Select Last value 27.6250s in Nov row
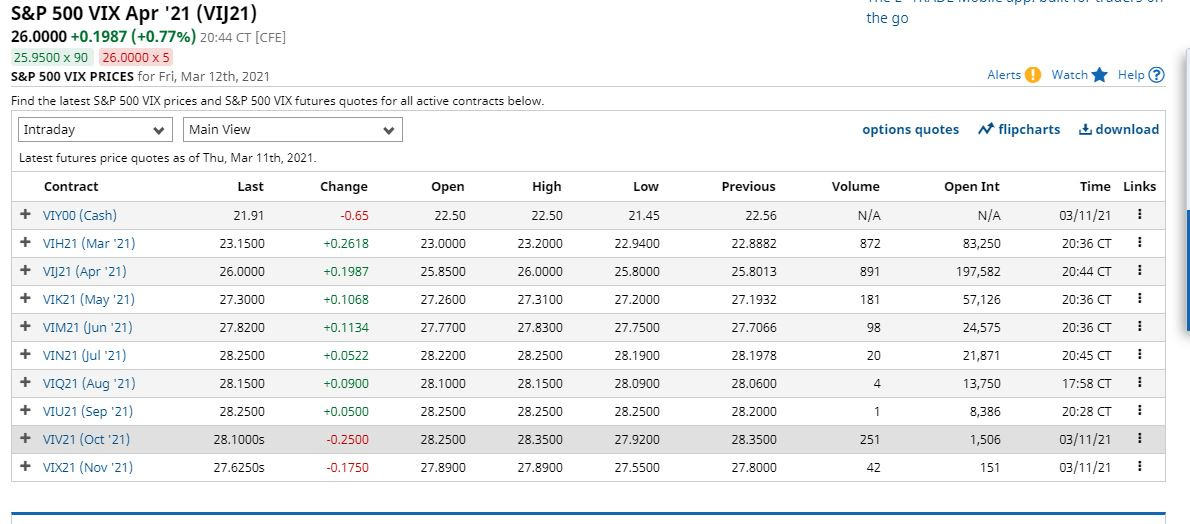Image resolution: width=1190 pixels, height=524 pixels. [x=238, y=468]
